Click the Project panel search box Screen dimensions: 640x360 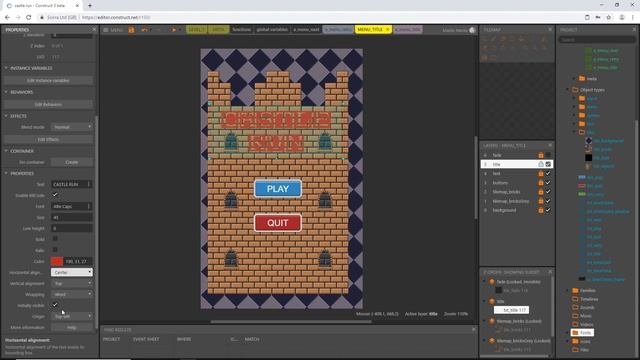(597, 40)
